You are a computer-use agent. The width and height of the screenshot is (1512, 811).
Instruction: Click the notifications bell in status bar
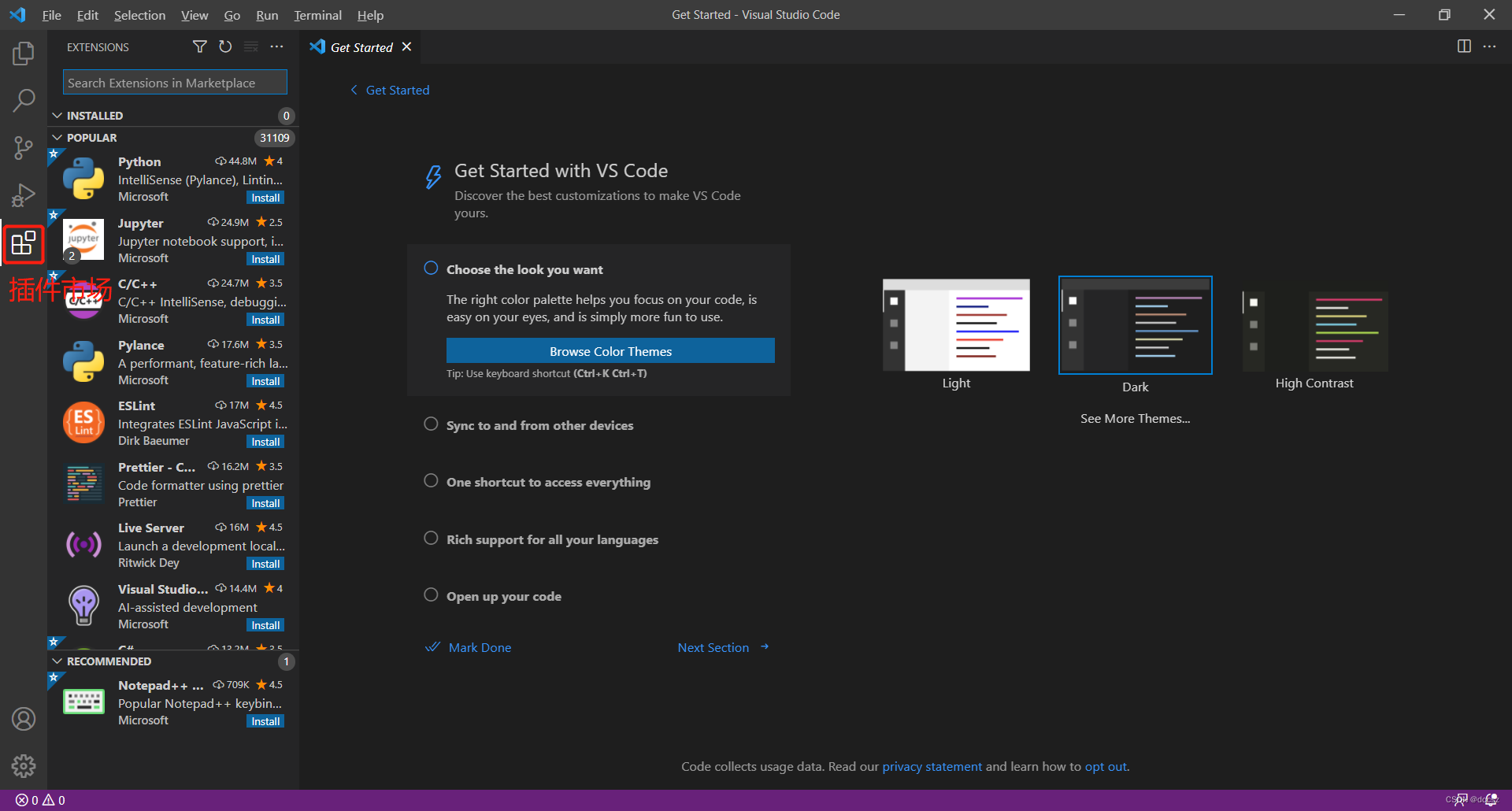(x=1491, y=800)
